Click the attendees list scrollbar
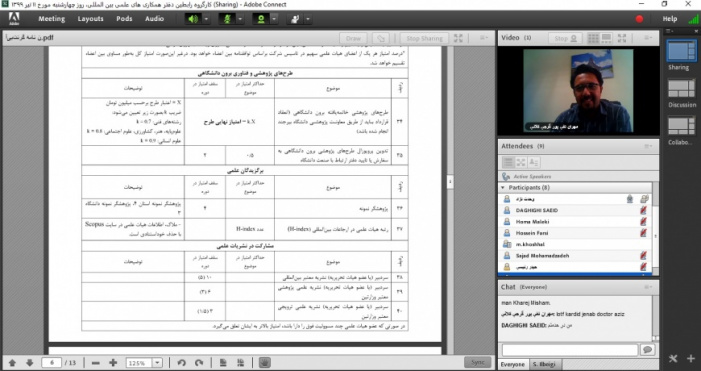Viewport: 701px width, 371px height. (655, 228)
